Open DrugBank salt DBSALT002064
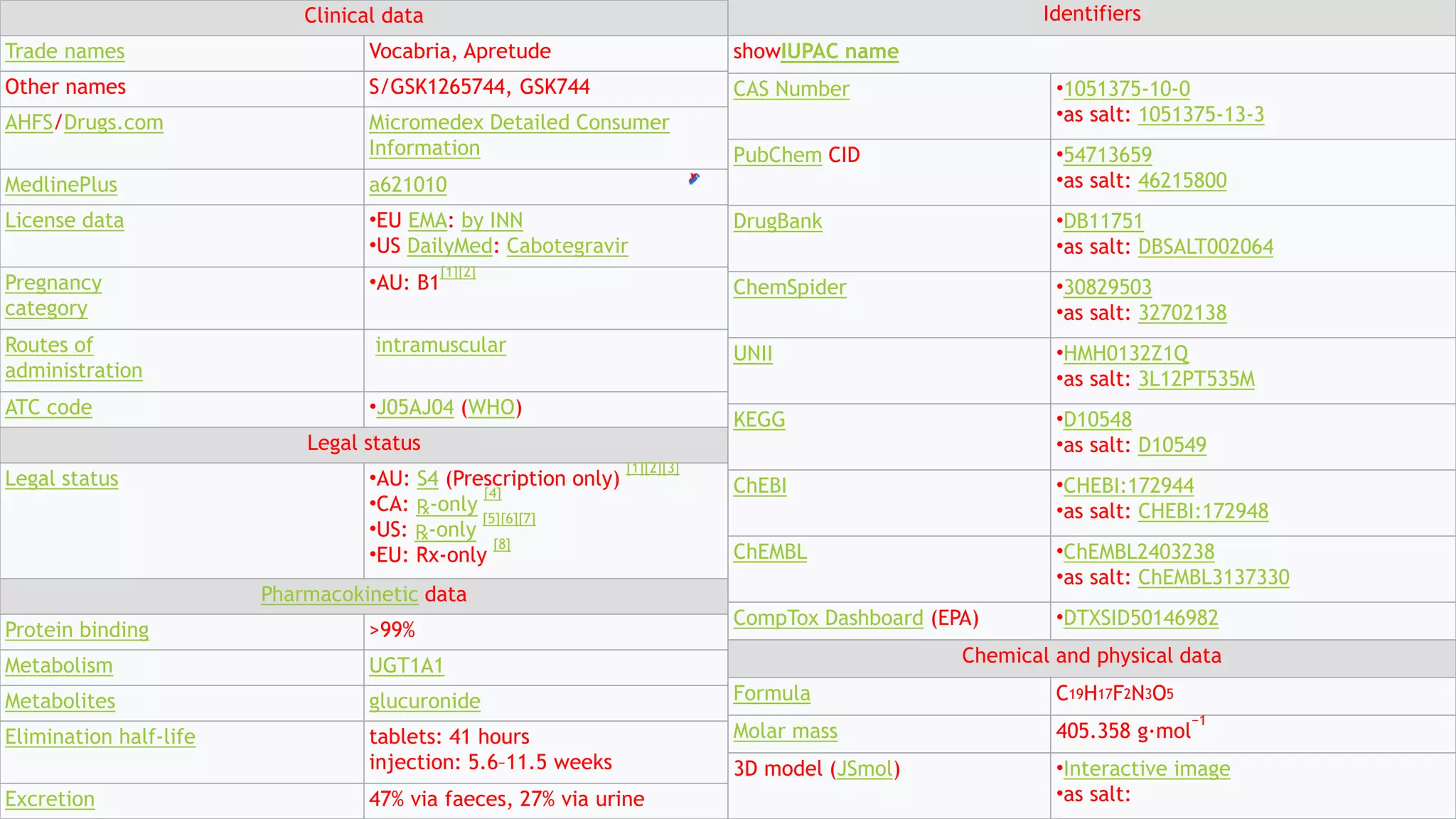This screenshot has height=819, width=1456. [1206, 247]
